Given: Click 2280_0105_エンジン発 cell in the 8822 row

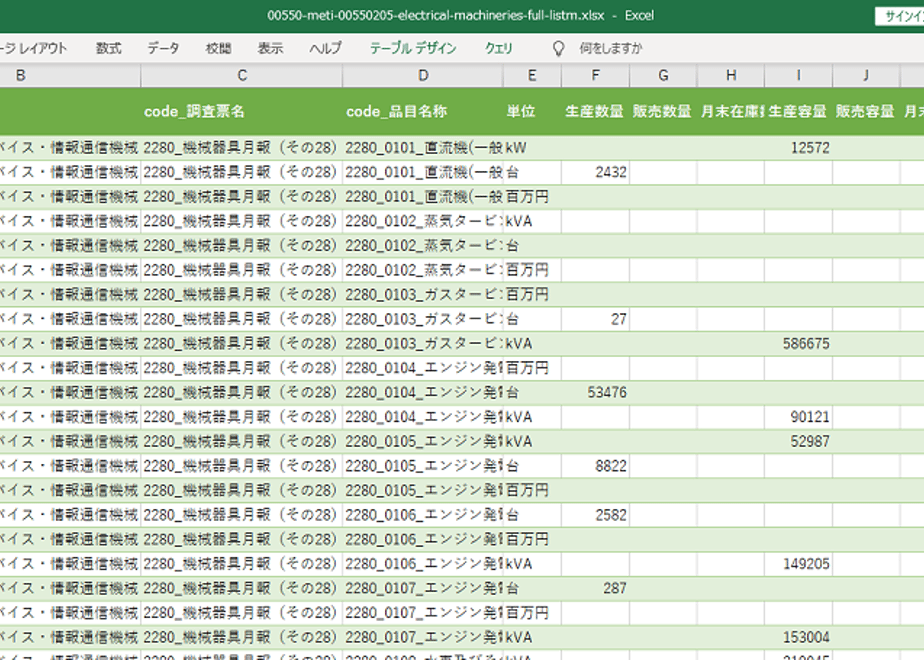Looking at the screenshot, I should click(423, 466).
